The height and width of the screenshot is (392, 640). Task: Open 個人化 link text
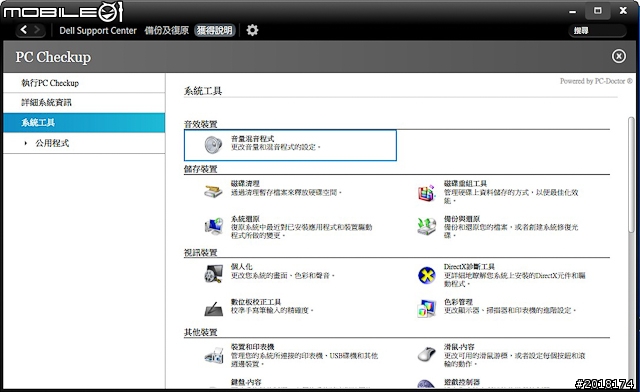pyautogui.click(x=242, y=267)
